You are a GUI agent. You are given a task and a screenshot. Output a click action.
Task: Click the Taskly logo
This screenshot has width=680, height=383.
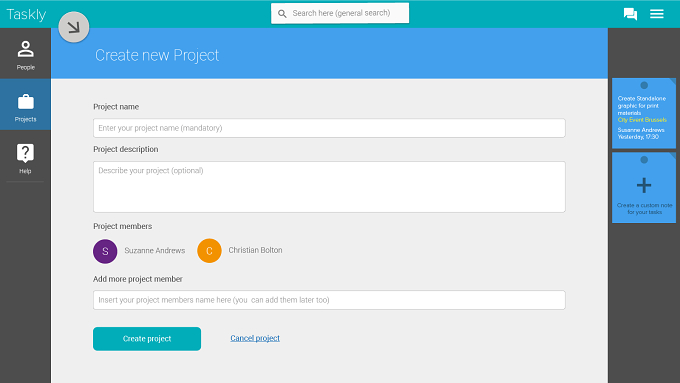pyautogui.click(x=26, y=14)
